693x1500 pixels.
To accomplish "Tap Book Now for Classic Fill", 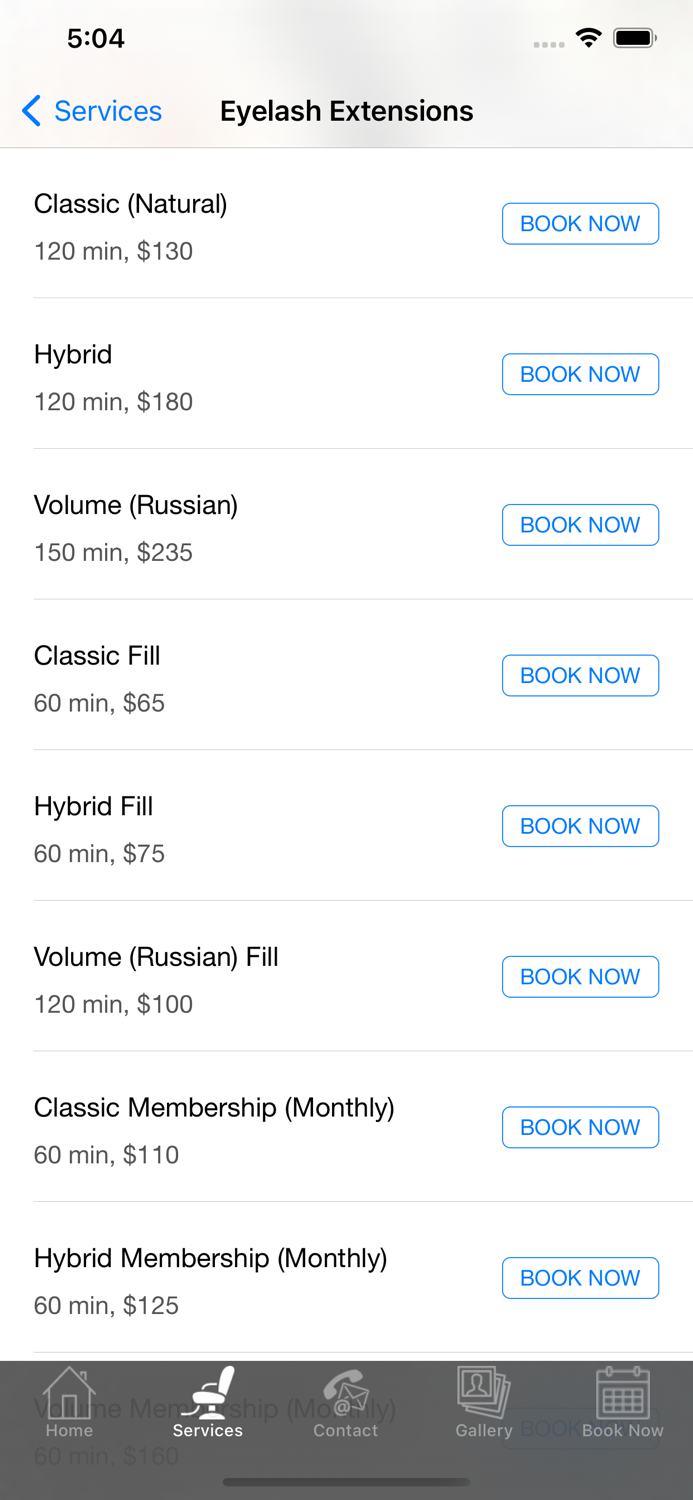I will point(580,676).
